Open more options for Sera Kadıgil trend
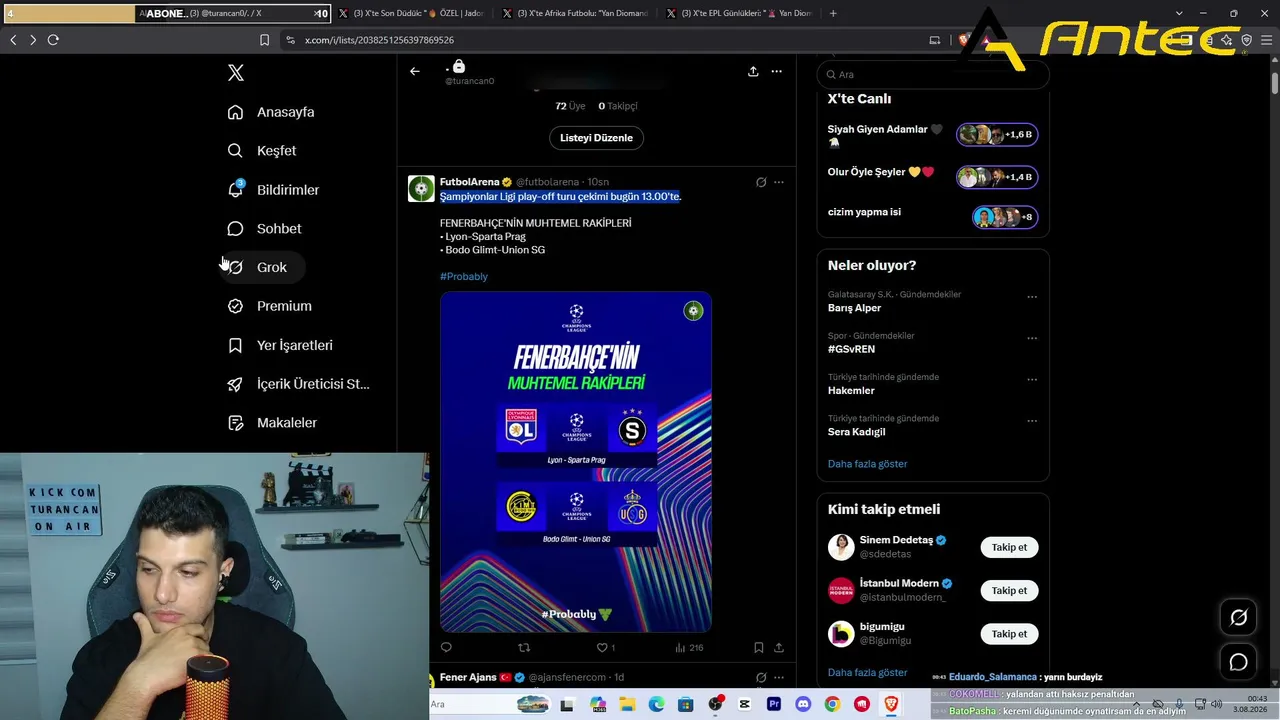Viewport: 1280px width, 720px height. (x=1032, y=421)
